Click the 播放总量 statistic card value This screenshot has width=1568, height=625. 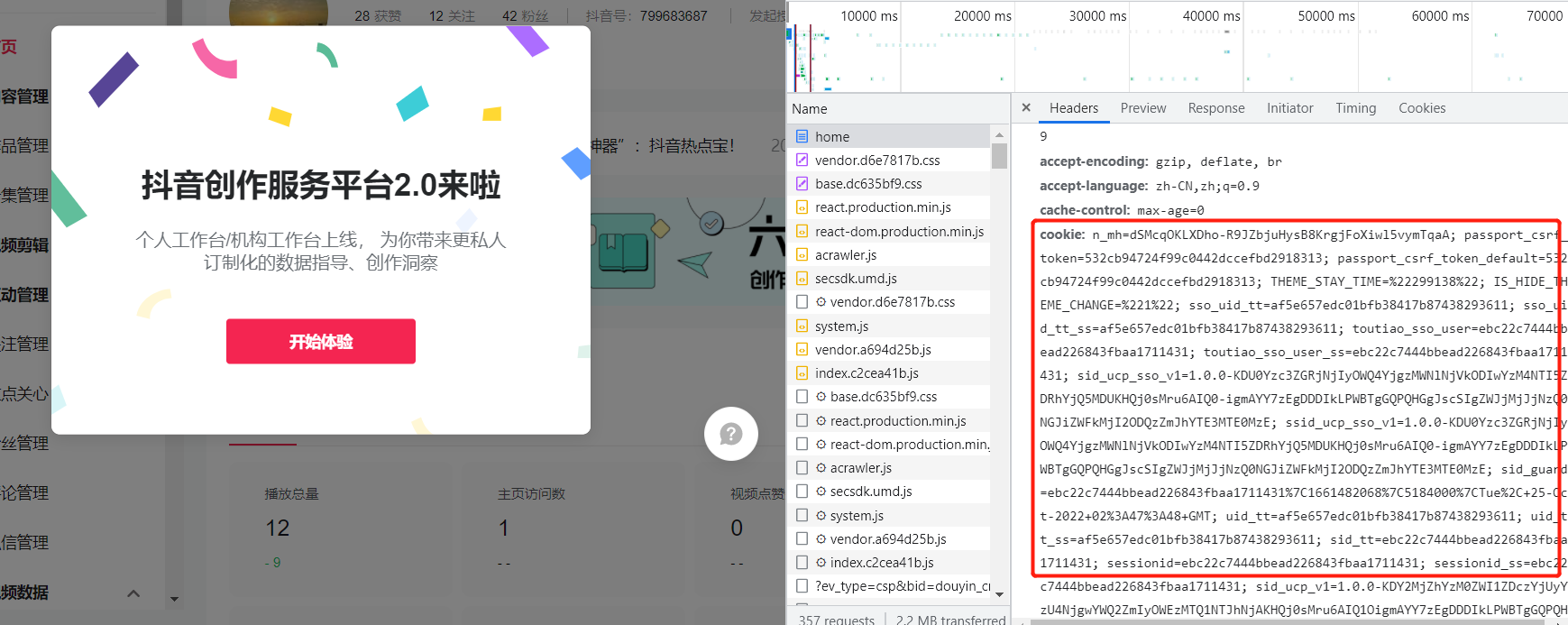277,528
